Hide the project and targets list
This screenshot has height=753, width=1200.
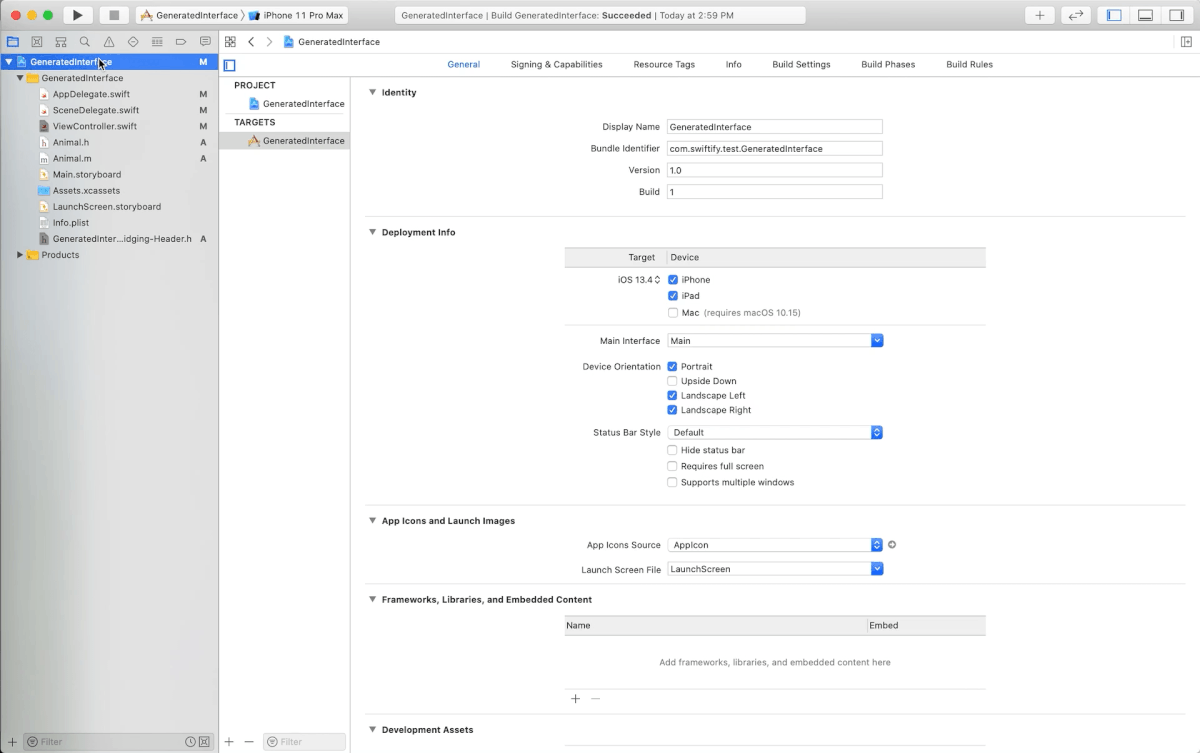tap(230, 65)
